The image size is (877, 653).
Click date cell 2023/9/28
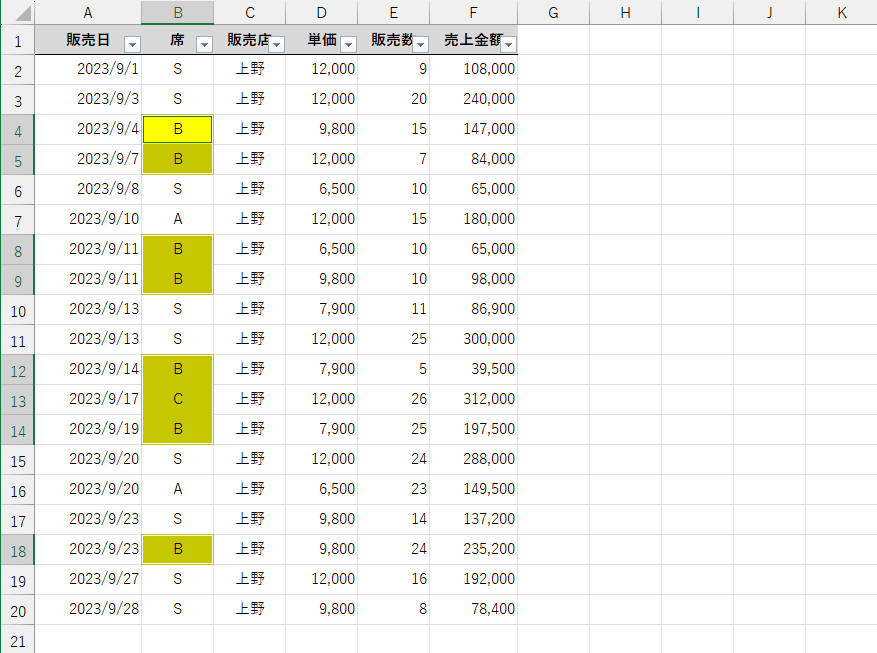[88, 609]
